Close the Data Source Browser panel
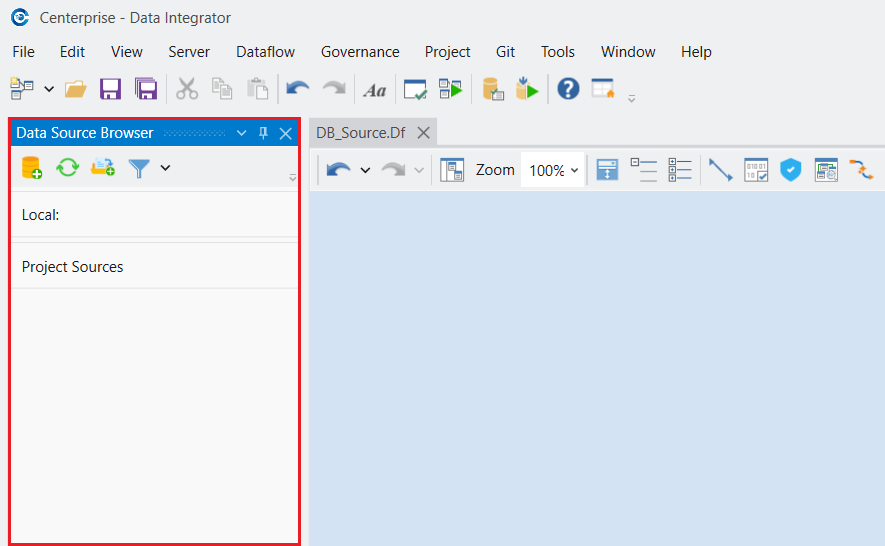 pyautogui.click(x=286, y=133)
